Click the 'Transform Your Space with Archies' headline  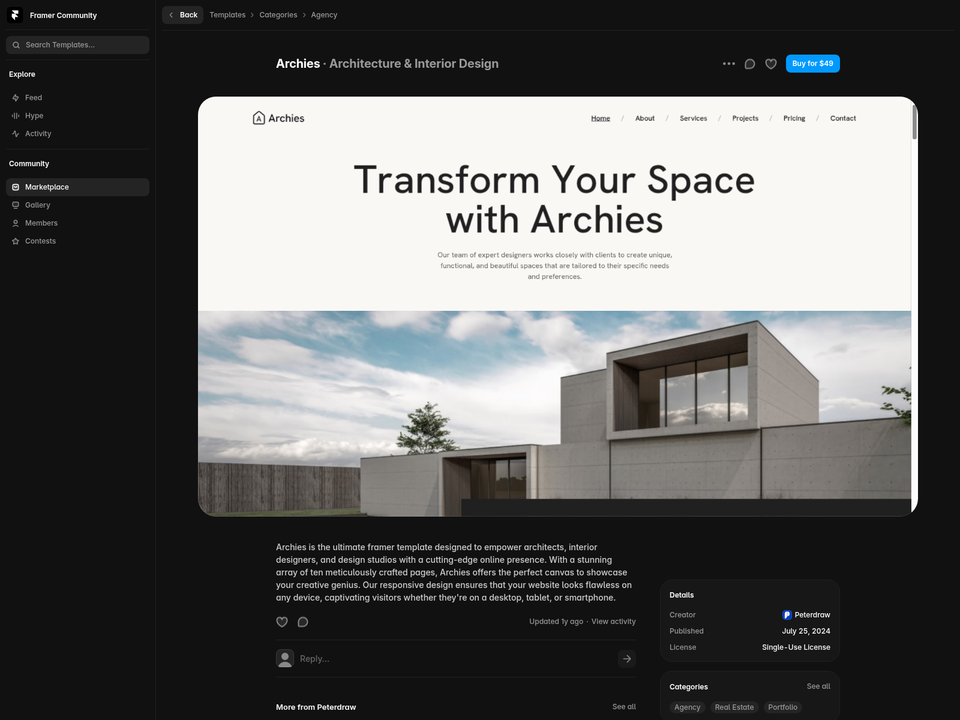pyautogui.click(x=554, y=200)
